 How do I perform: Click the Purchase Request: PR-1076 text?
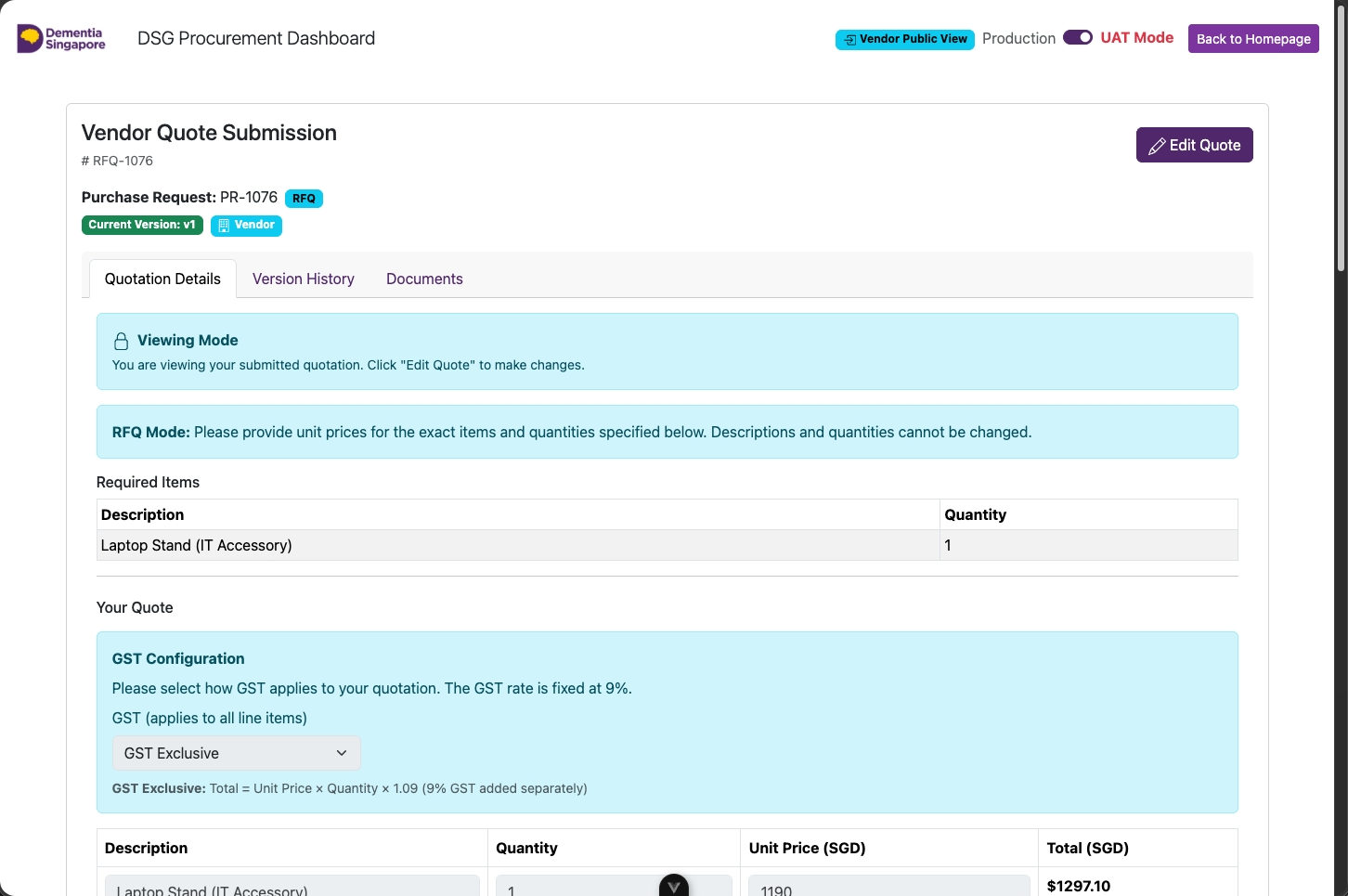click(179, 197)
